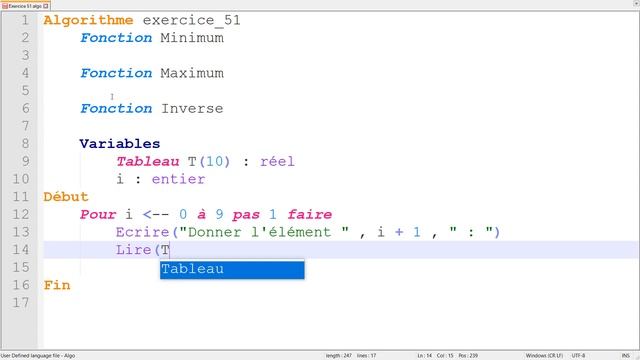Click the name exercice_51 on line 1

coord(191,20)
